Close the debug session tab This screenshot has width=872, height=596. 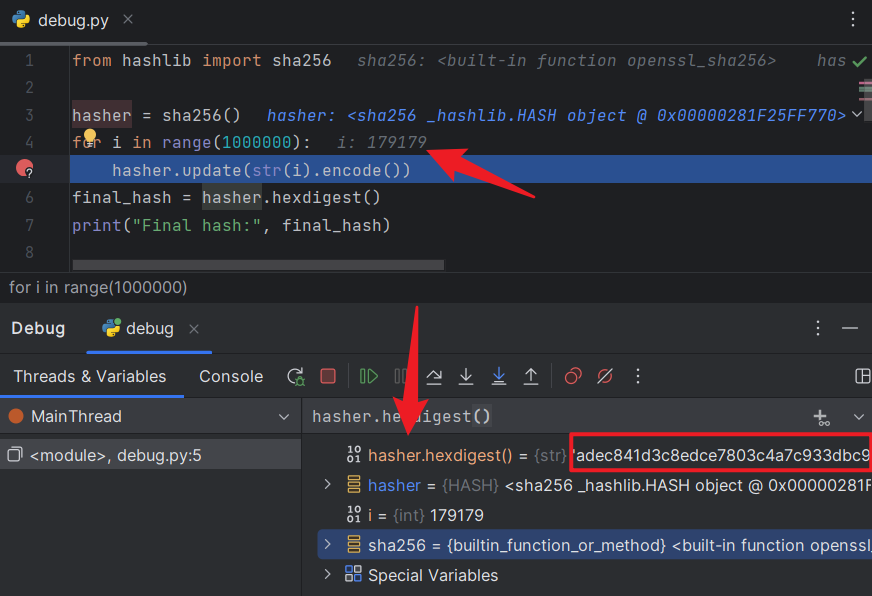point(194,329)
